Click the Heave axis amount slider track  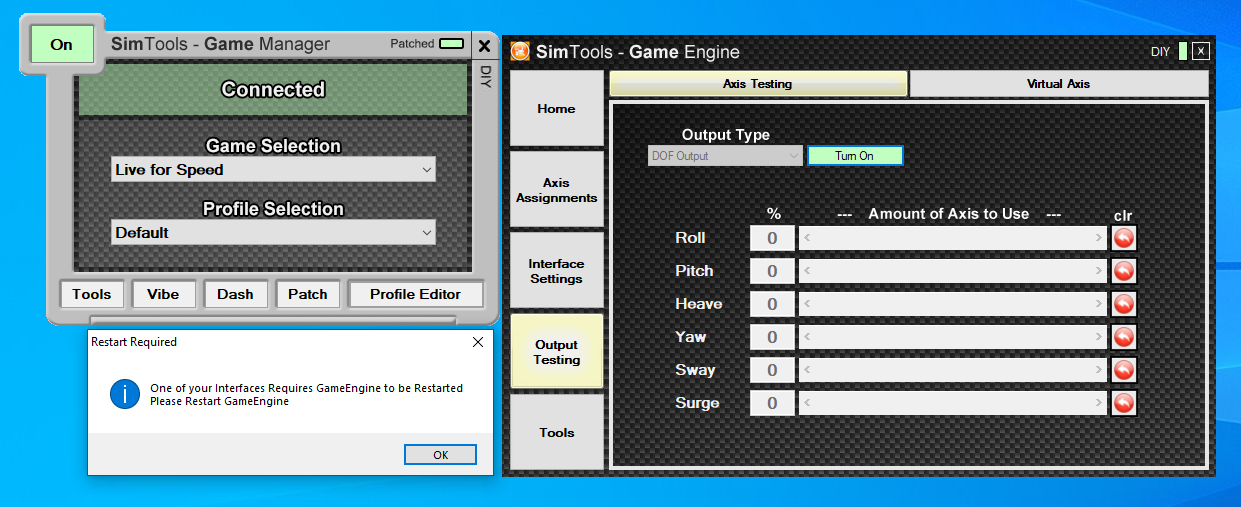click(953, 304)
